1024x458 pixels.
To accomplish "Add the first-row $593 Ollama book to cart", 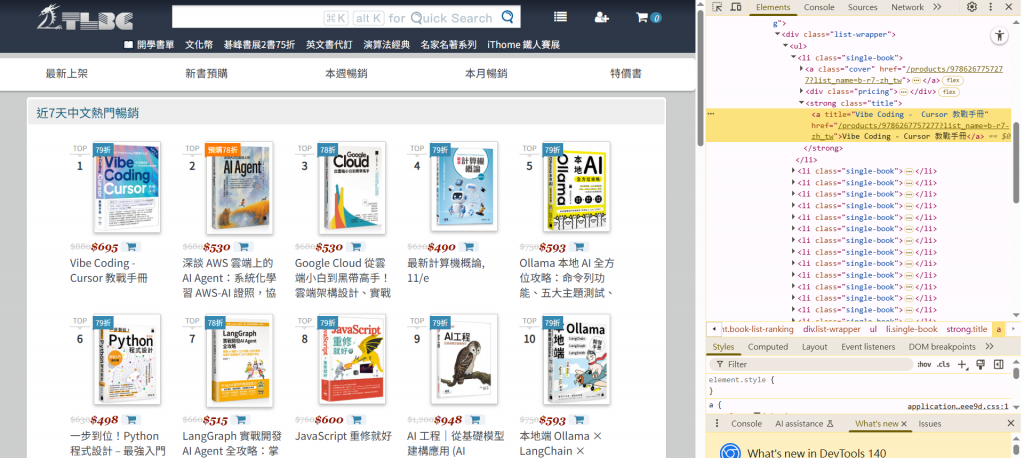I will coord(579,247).
